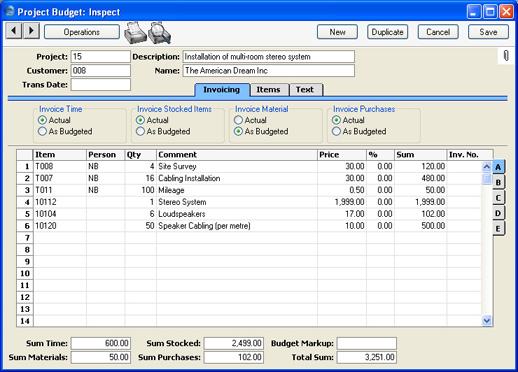
Task: Click the paperclip attachments icon
Action: point(506,56)
